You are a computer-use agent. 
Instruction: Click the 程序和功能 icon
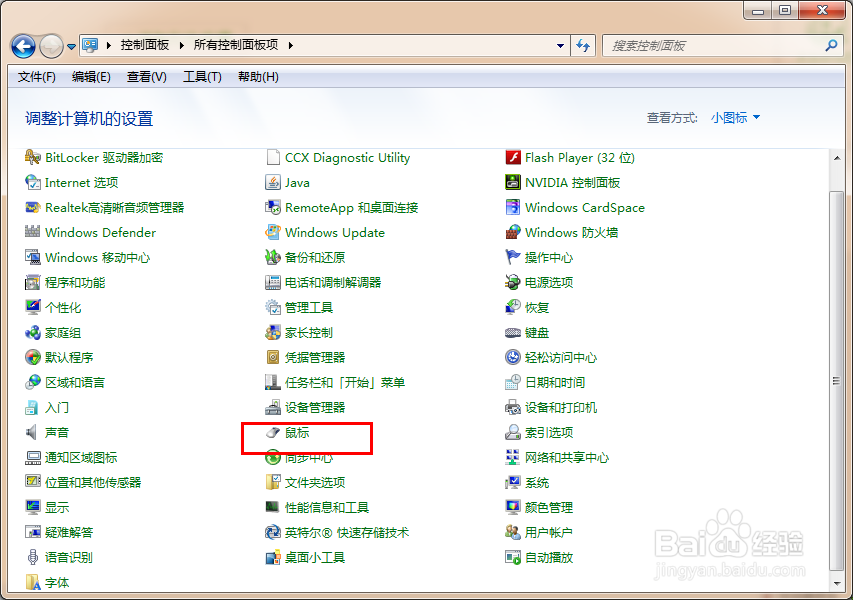pos(33,282)
